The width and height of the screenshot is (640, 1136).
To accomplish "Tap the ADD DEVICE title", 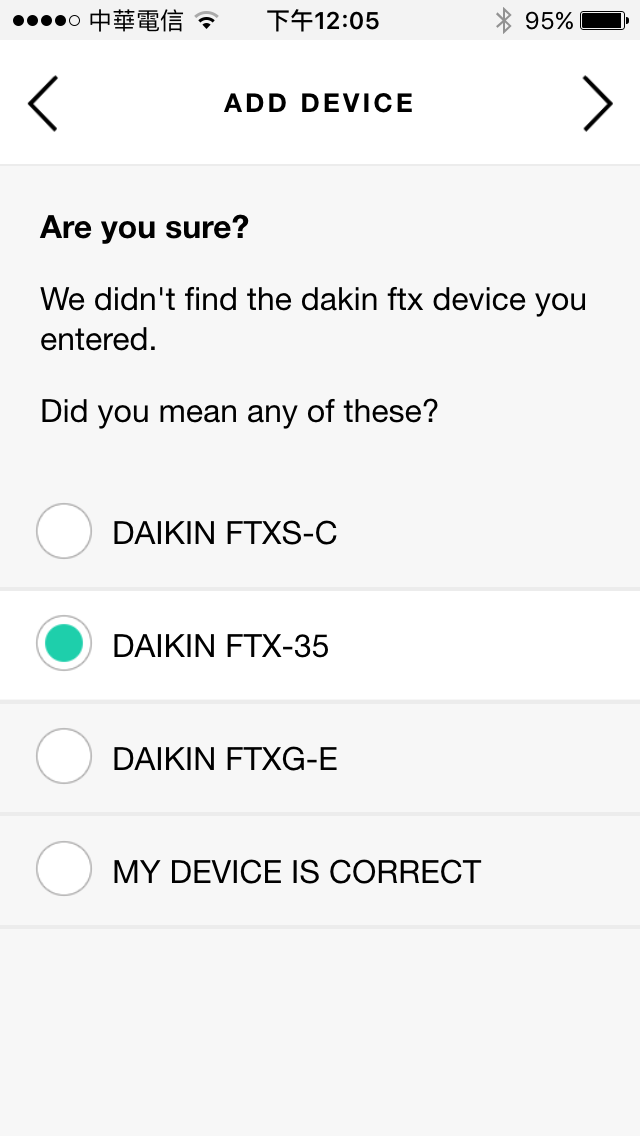I will pyautogui.click(x=319, y=103).
